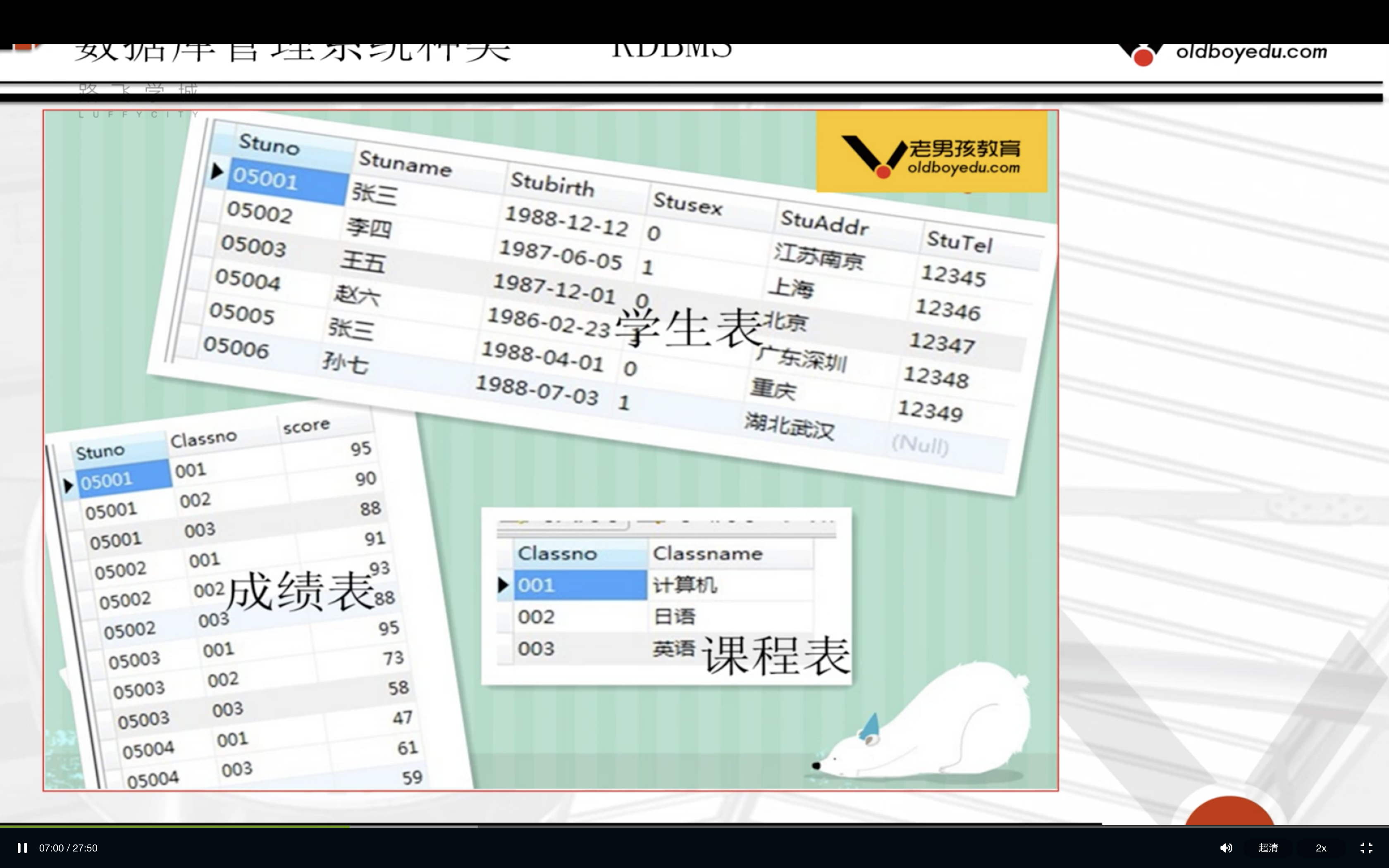This screenshot has width=1389, height=868.
Task: Click the score column header in 成绩表
Action: (x=306, y=426)
